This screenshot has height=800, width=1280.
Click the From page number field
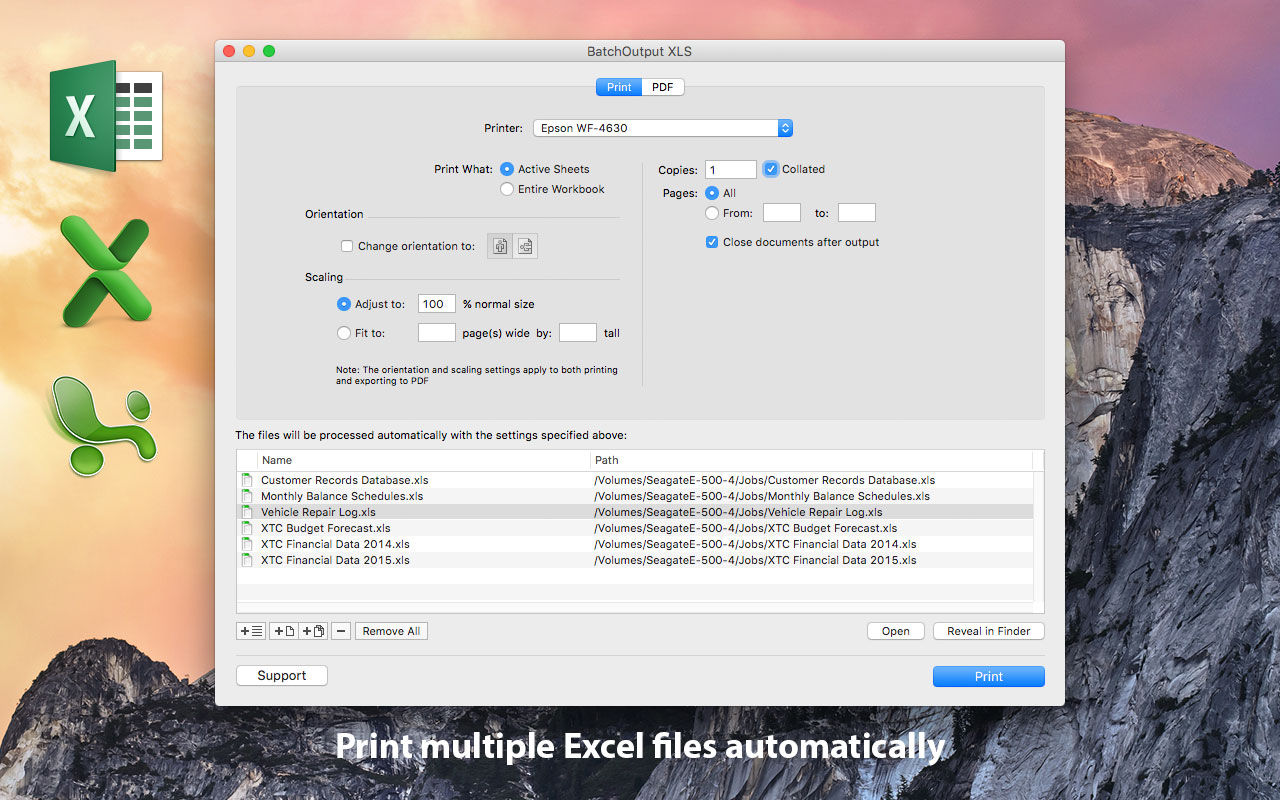coord(782,213)
